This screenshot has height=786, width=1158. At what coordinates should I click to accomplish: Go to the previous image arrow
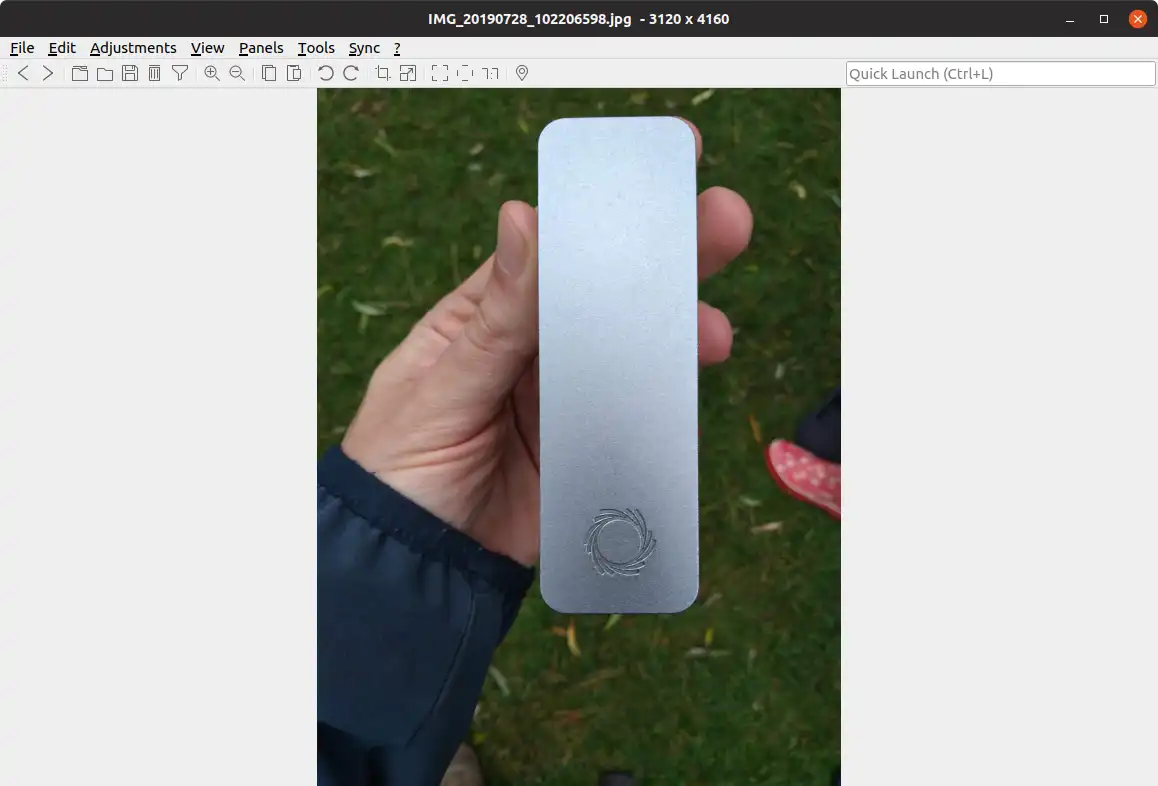click(x=24, y=73)
